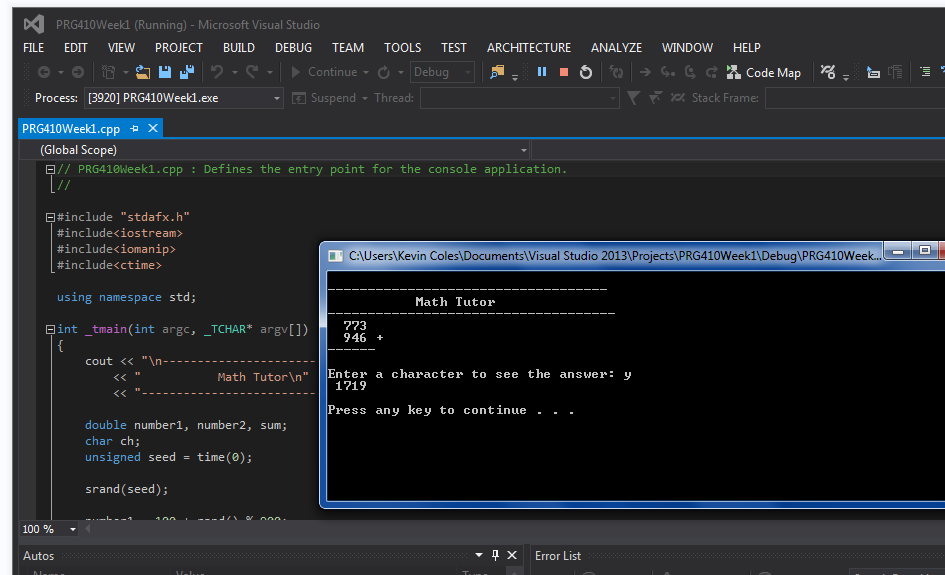Click the Breakpoints tool icon after Code Map

coord(828,72)
